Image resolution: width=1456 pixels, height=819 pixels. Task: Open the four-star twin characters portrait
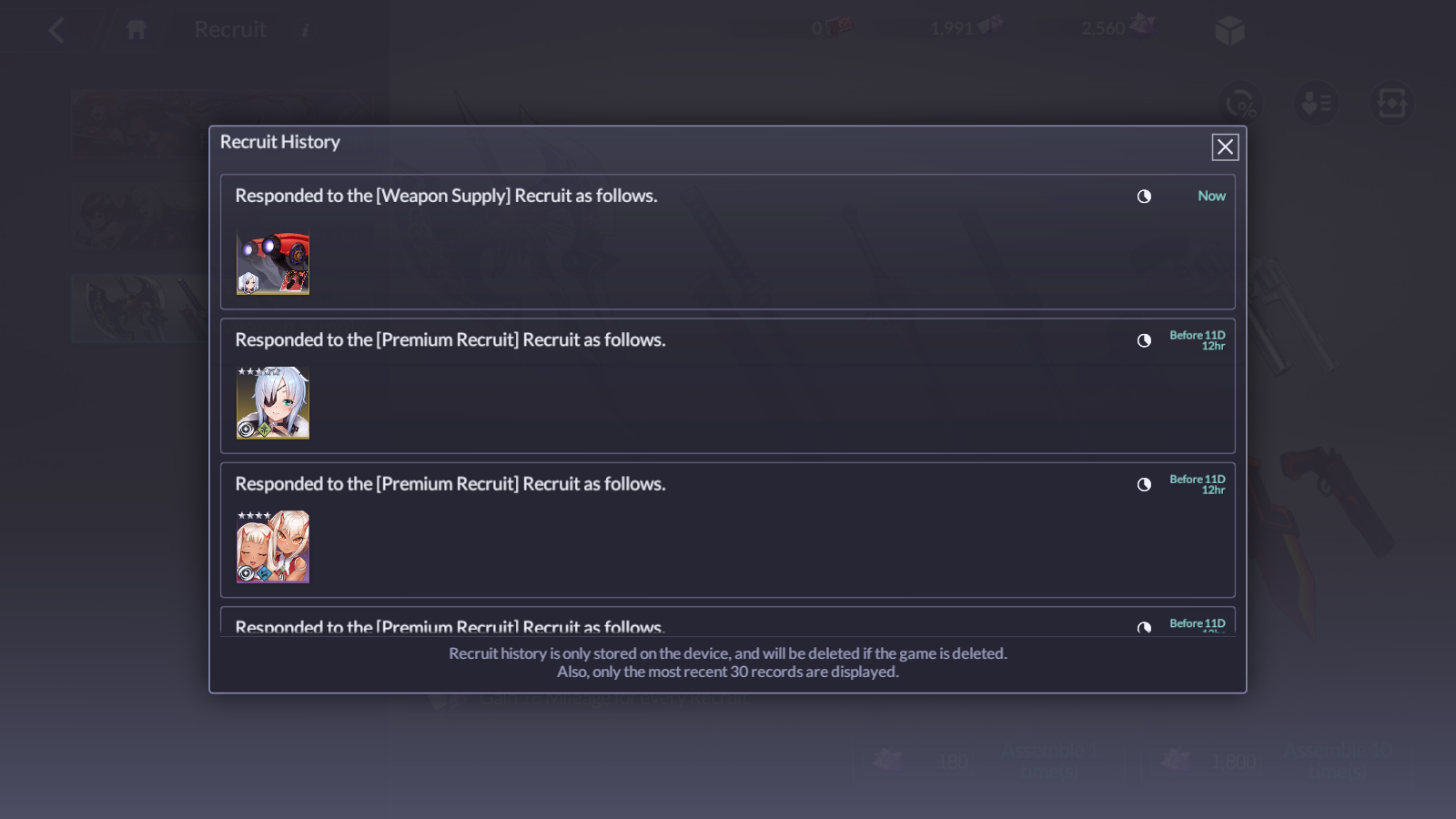[x=273, y=547]
